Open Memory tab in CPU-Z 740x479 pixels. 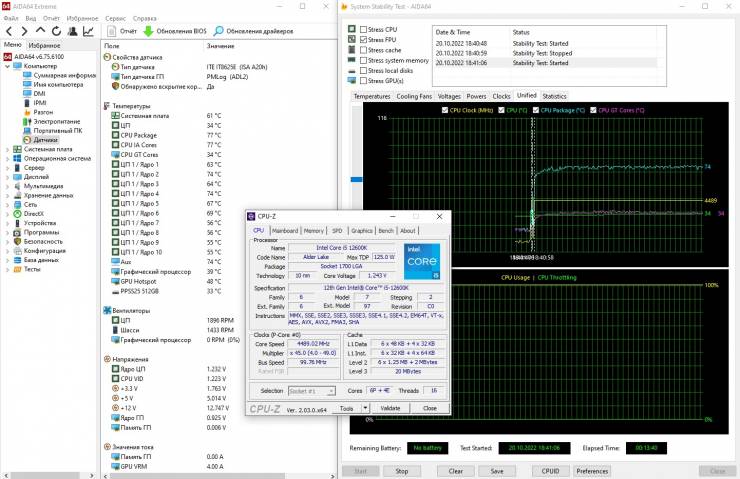point(313,231)
